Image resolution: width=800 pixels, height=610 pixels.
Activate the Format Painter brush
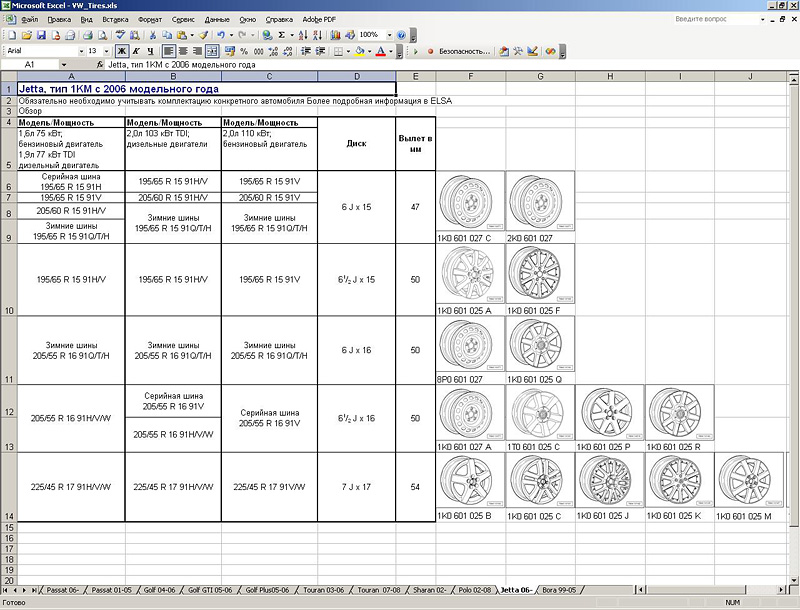[203, 35]
